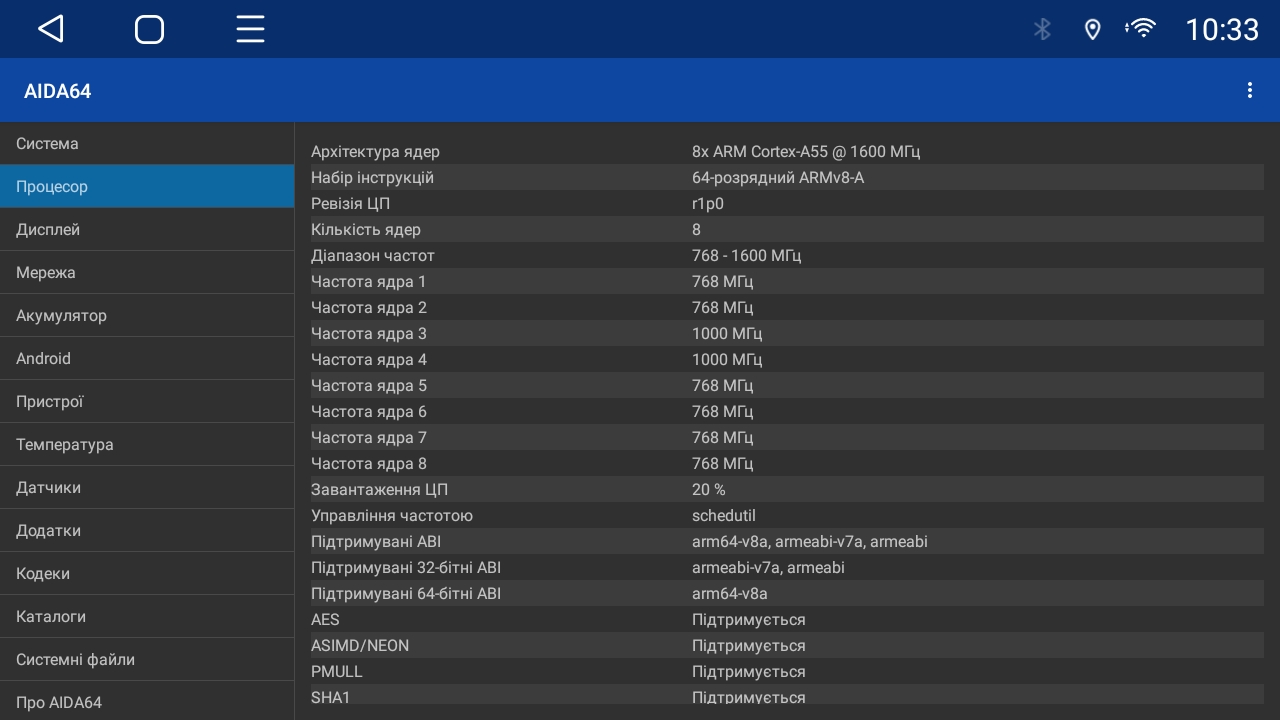Open the recent apps menu icon

coord(250,29)
